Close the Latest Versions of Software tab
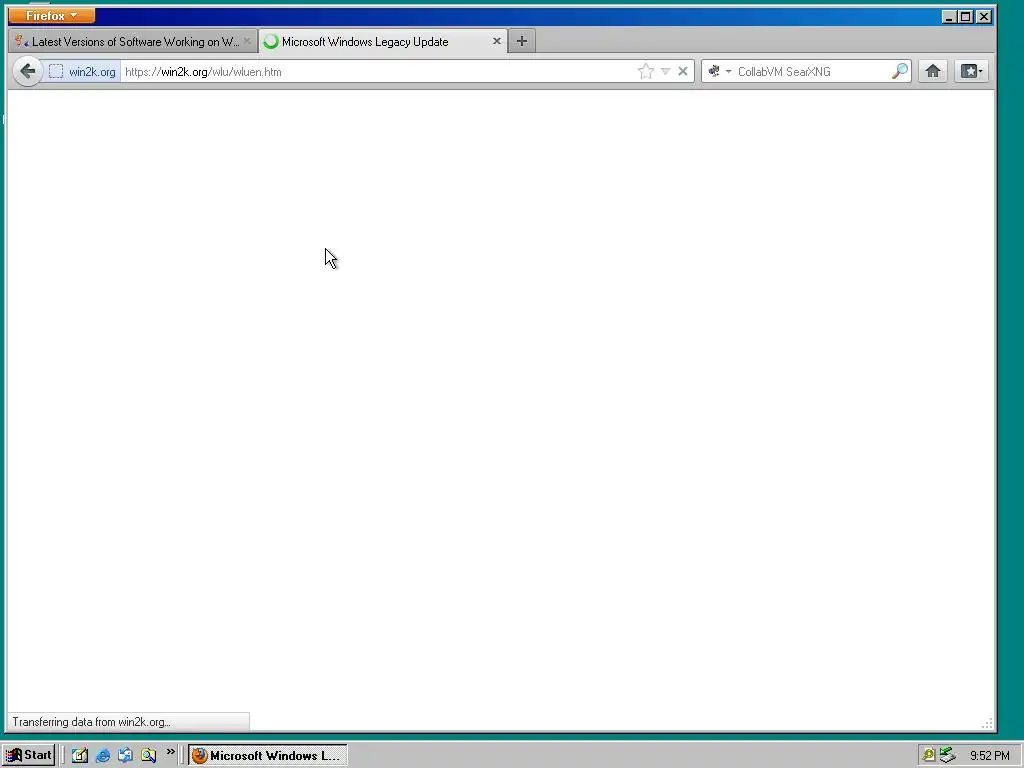The height and width of the screenshot is (768, 1024). [x=247, y=41]
